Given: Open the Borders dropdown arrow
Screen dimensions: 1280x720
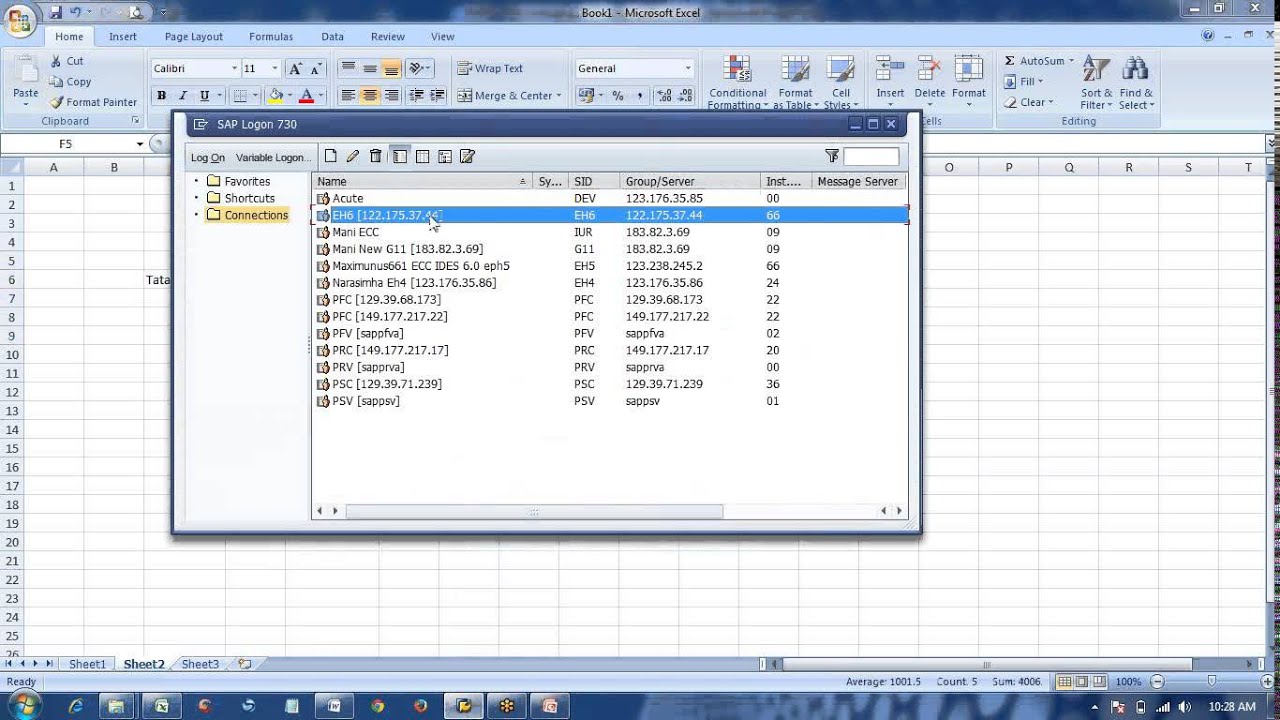Looking at the screenshot, I should 257,96.
